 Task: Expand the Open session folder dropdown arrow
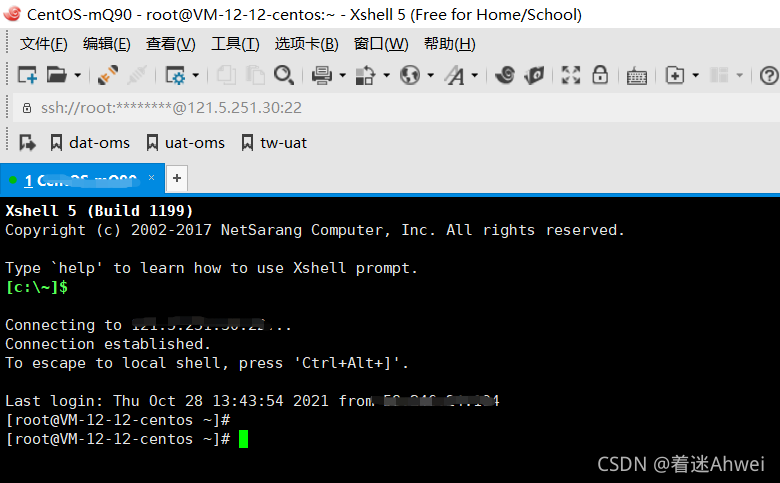(x=78, y=76)
